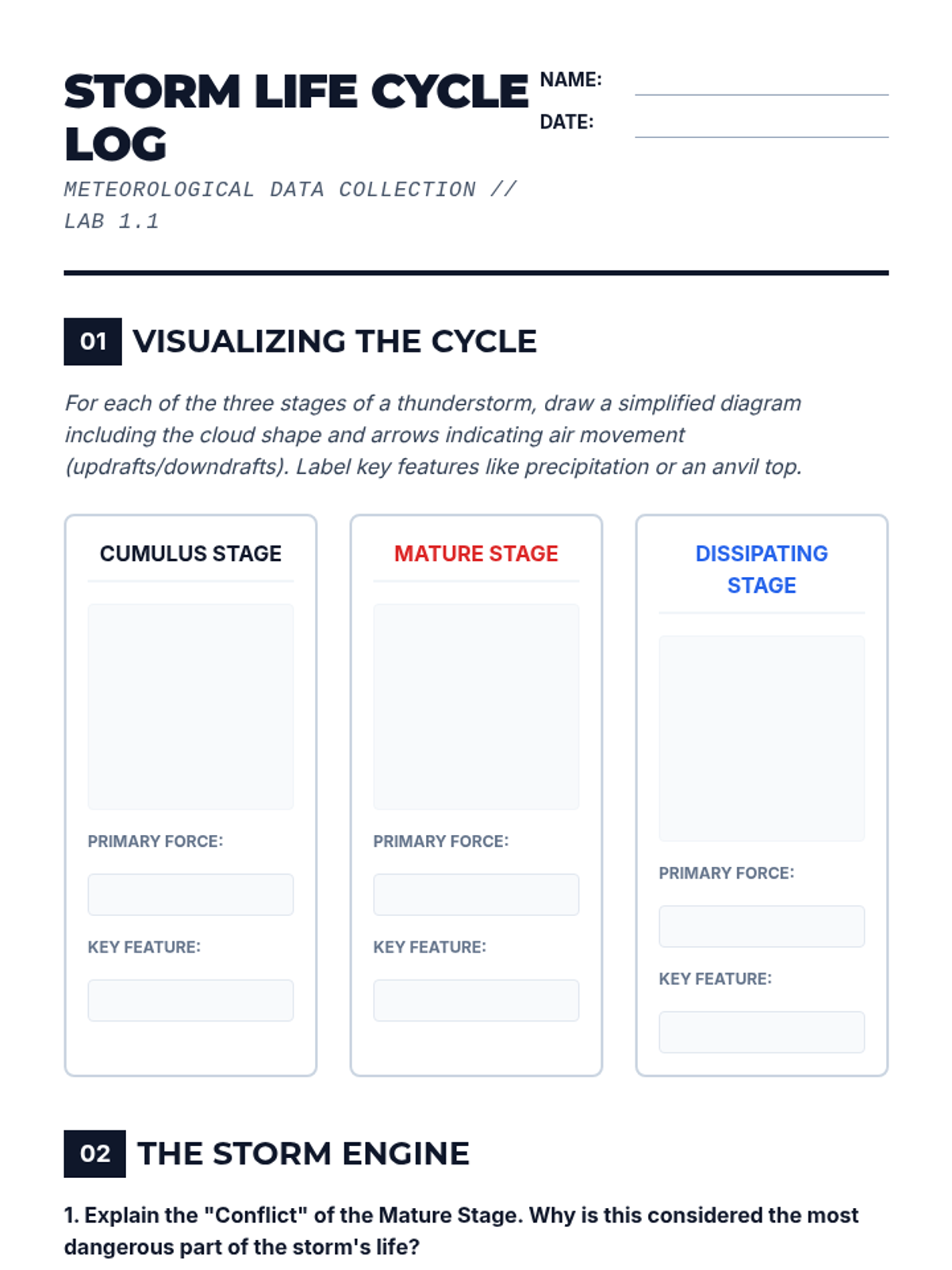Click the Cumulus Stage drawing box

click(x=190, y=706)
